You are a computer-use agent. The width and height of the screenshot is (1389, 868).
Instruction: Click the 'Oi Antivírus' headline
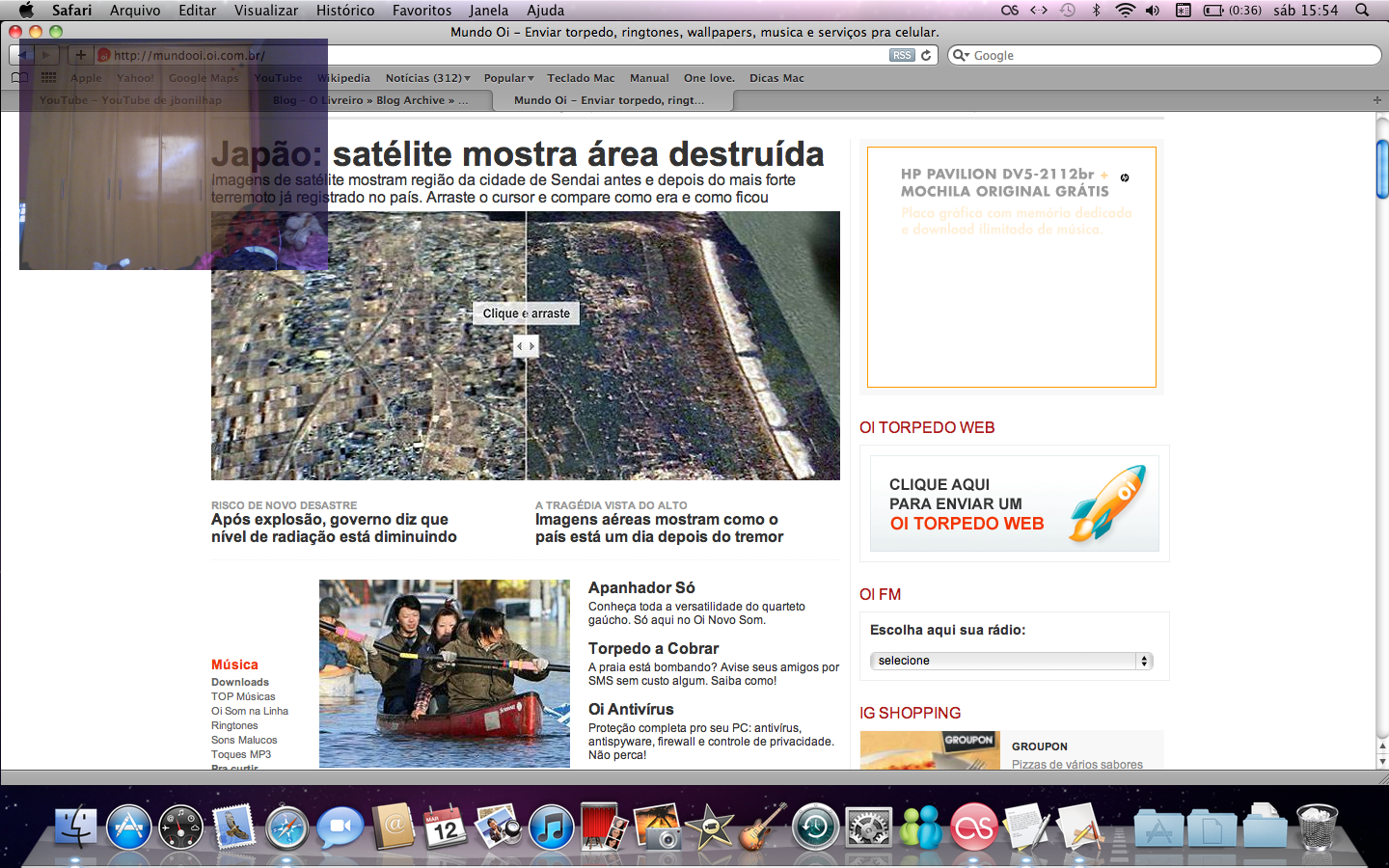point(631,709)
